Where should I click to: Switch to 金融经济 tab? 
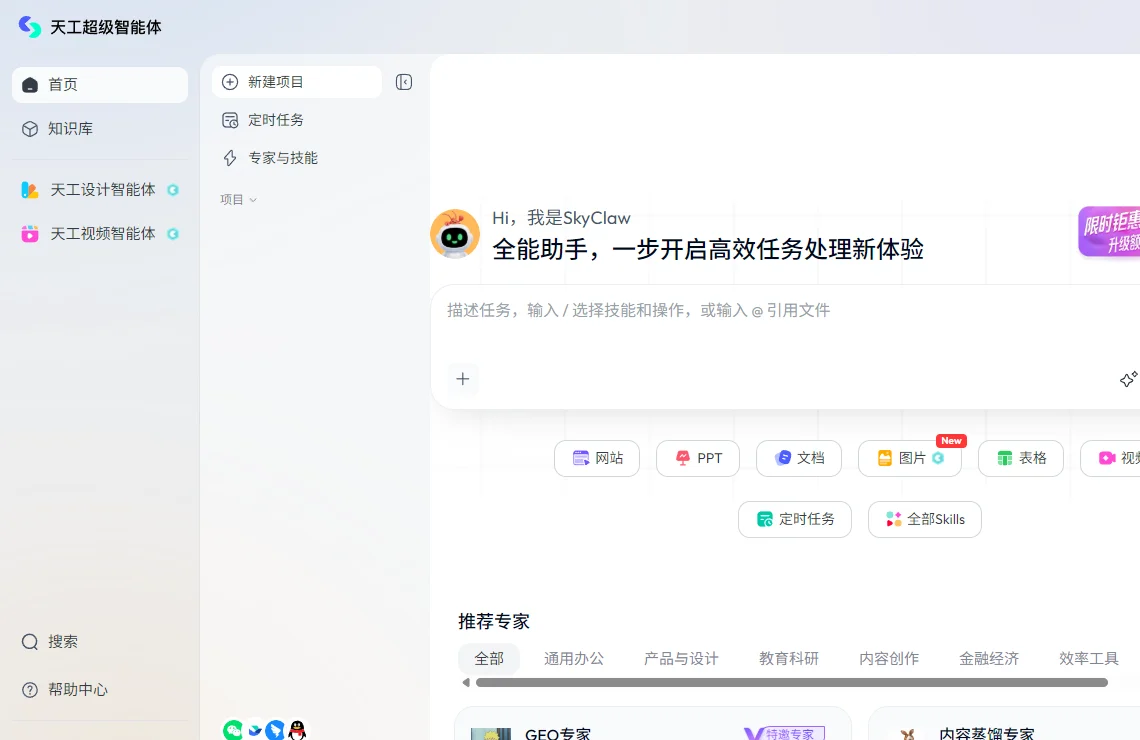click(989, 659)
